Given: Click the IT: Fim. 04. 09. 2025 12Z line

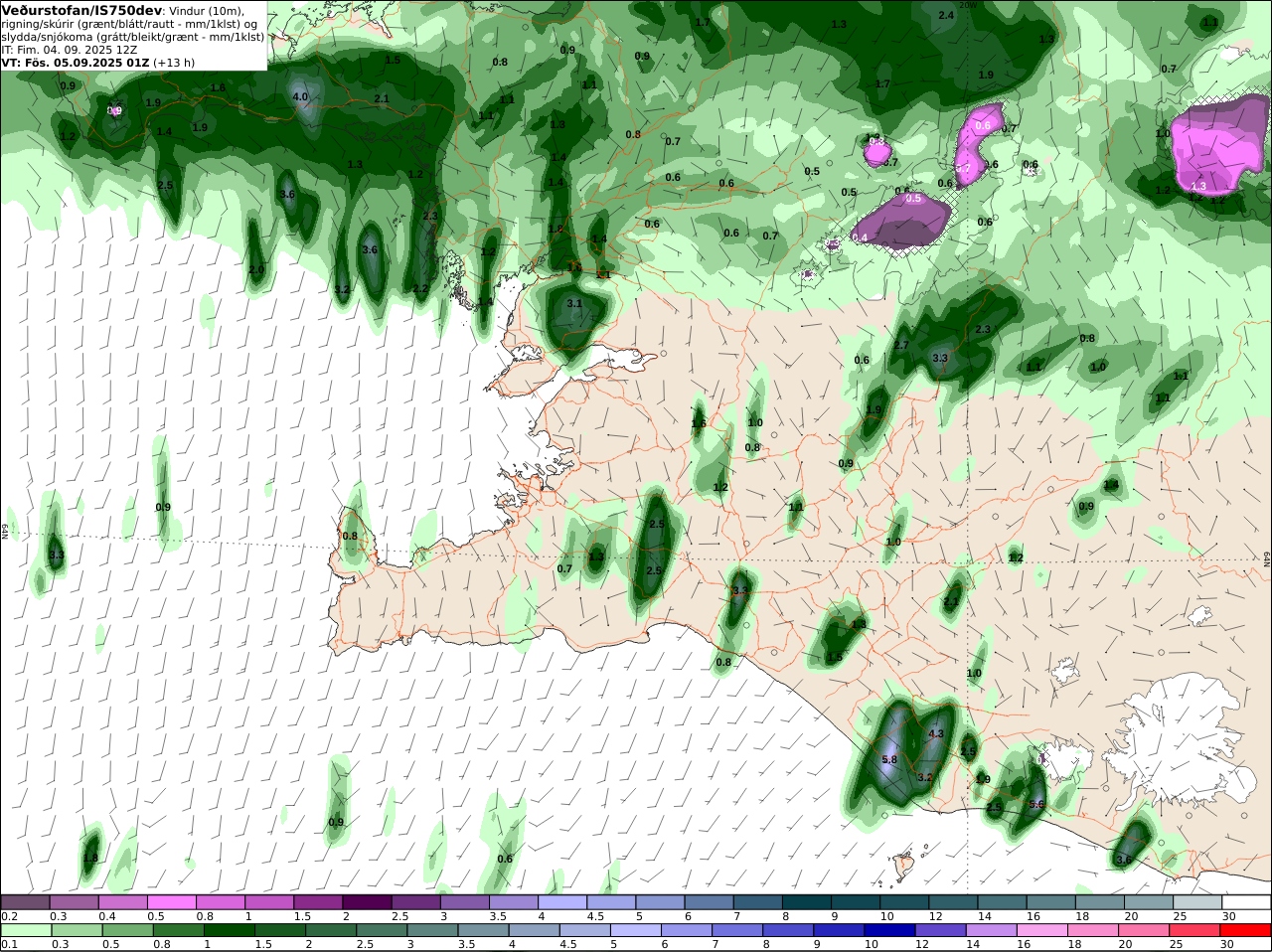Looking at the screenshot, I should tap(70, 49).
